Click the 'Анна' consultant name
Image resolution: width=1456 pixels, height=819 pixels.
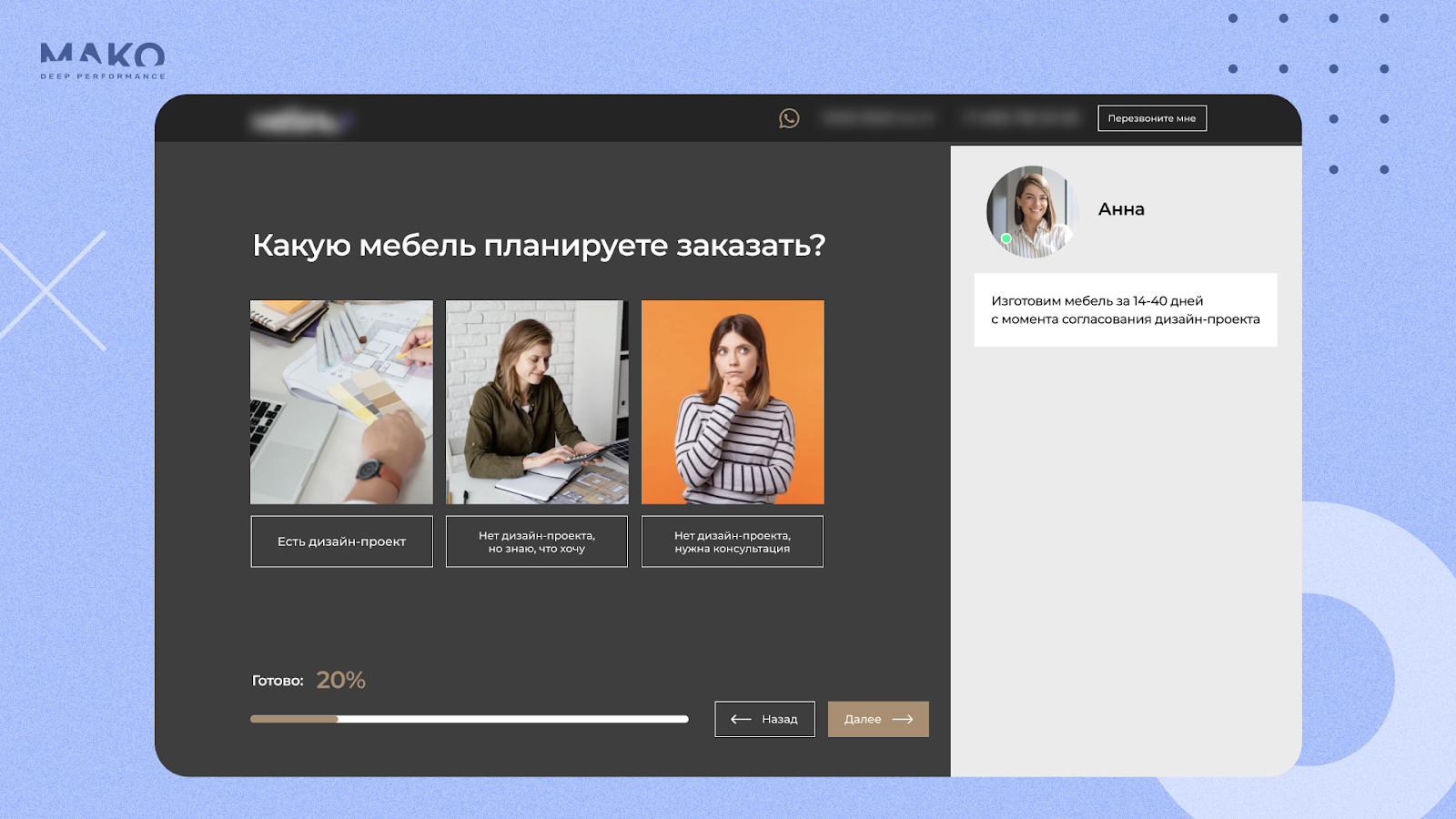tap(1121, 209)
